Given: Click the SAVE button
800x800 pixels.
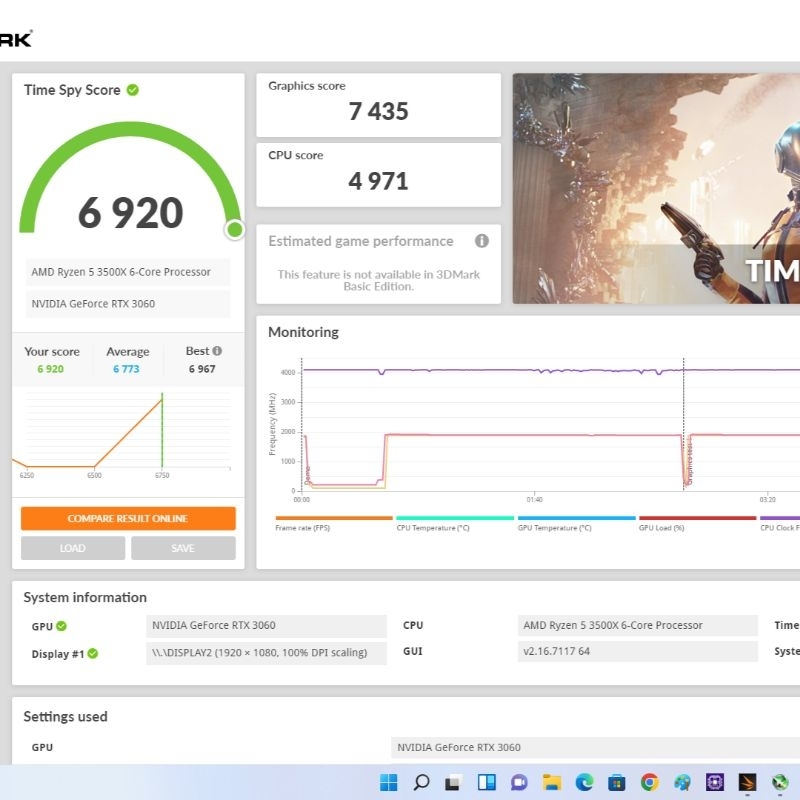Looking at the screenshot, I should [x=183, y=548].
